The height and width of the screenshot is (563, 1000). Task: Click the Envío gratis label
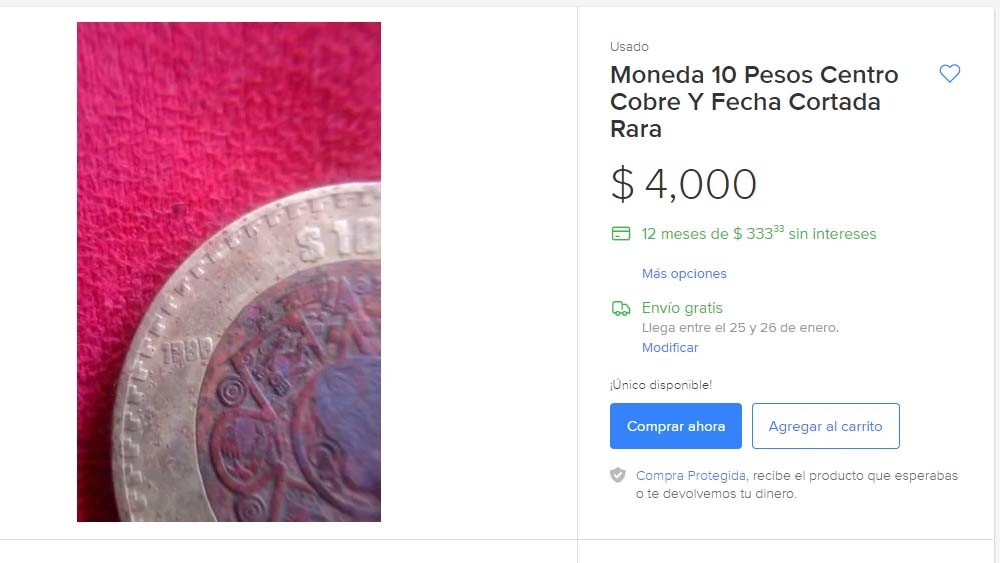coord(682,308)
